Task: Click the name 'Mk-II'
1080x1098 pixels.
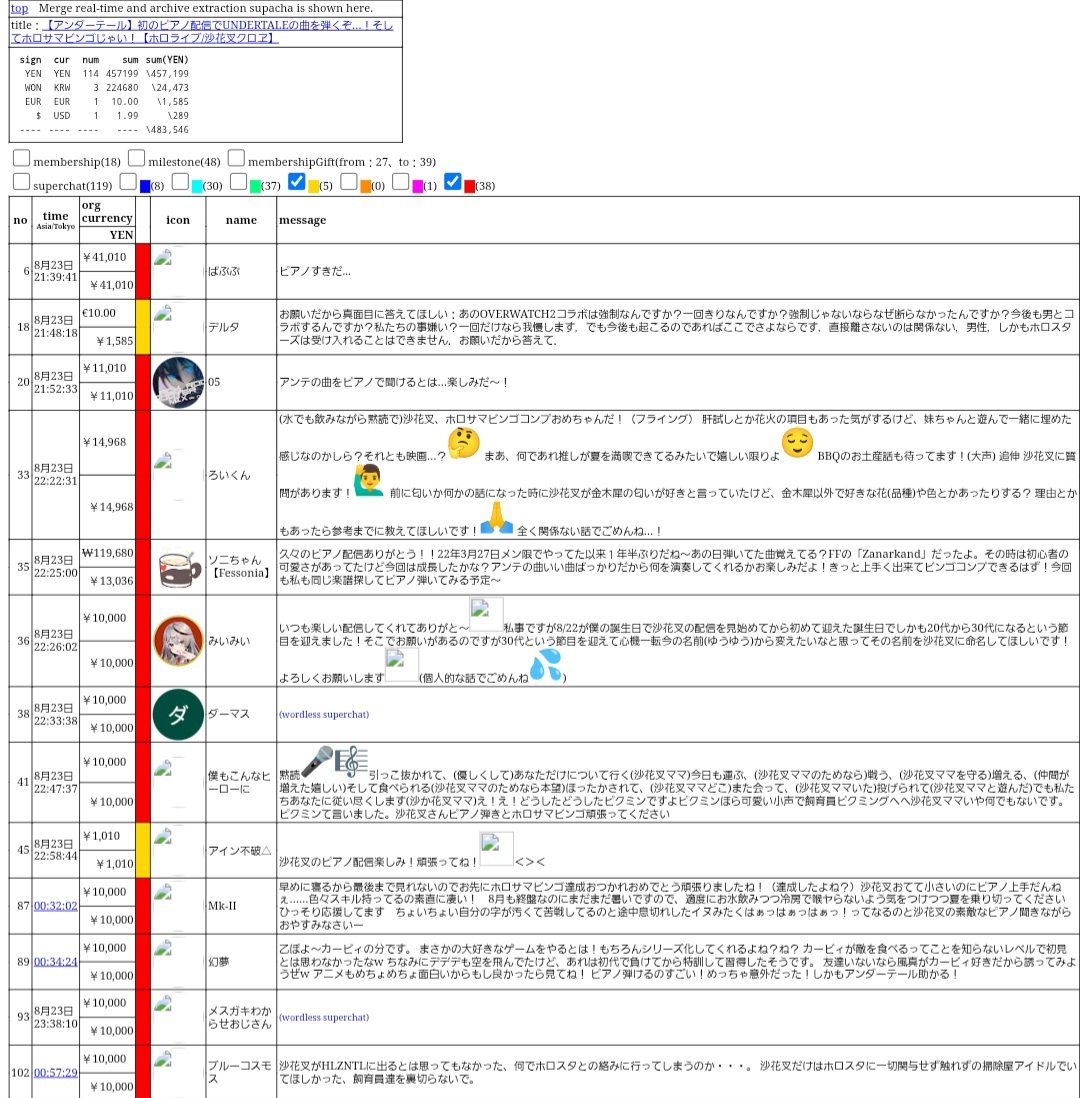Action: 222,905
